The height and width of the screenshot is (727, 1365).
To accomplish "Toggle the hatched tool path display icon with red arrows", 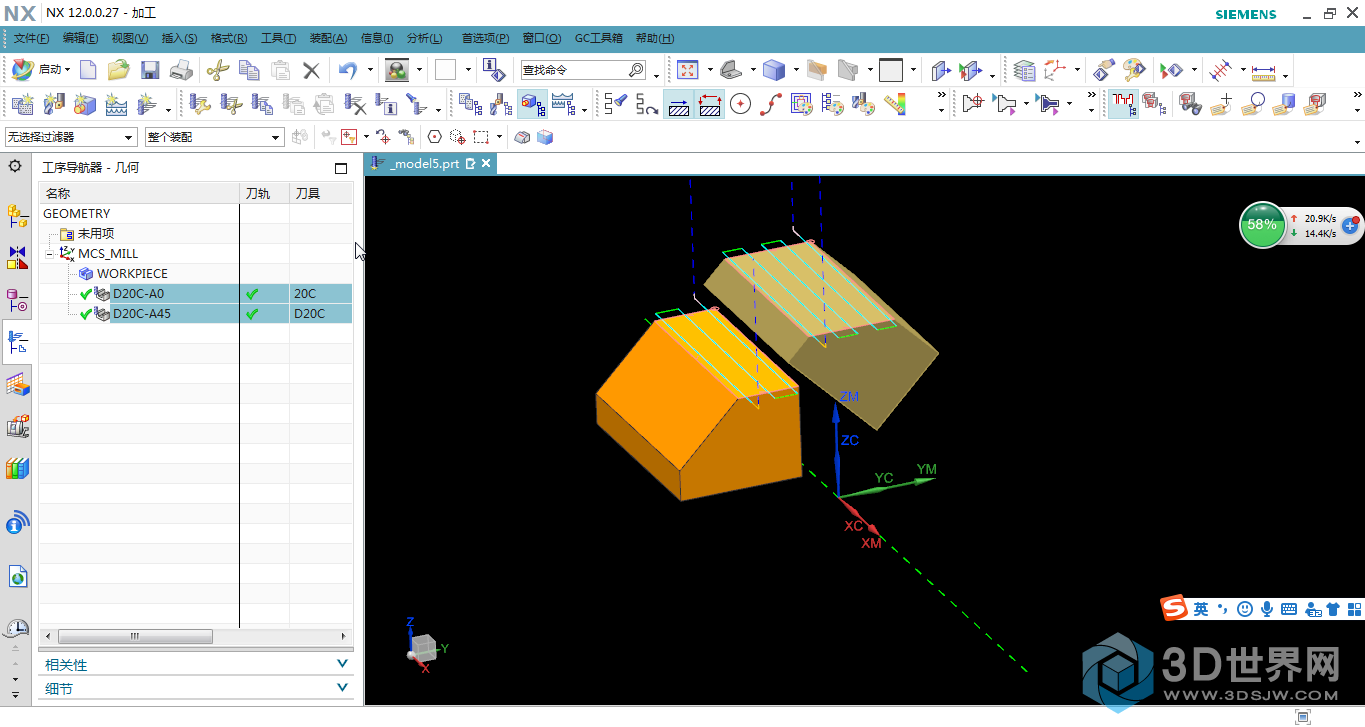I will [x=710, y=104].
